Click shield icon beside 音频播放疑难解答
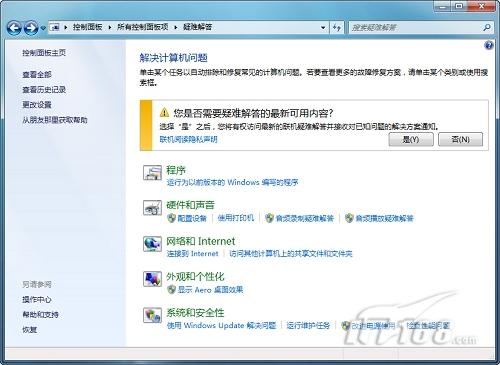This screenshot has width=500, height=365. [349, 218]
